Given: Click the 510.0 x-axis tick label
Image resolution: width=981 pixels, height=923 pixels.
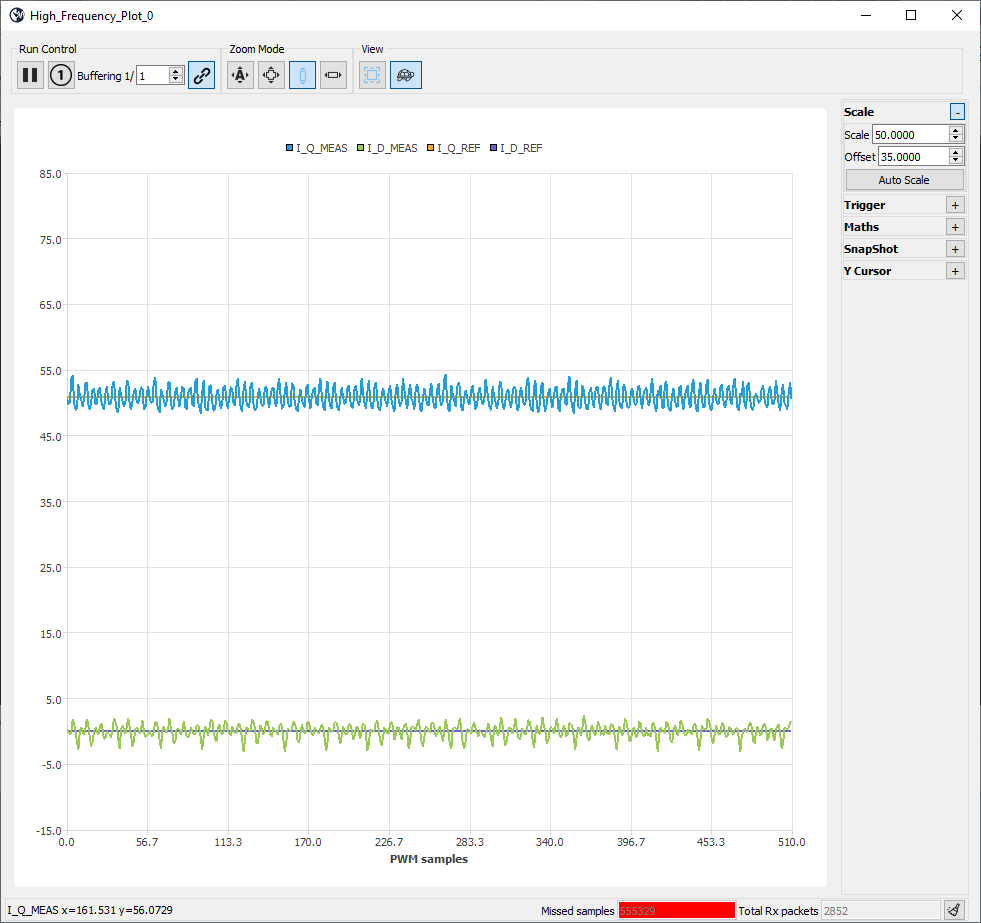Looking at the screenshot, I should [x=791, y=842].
